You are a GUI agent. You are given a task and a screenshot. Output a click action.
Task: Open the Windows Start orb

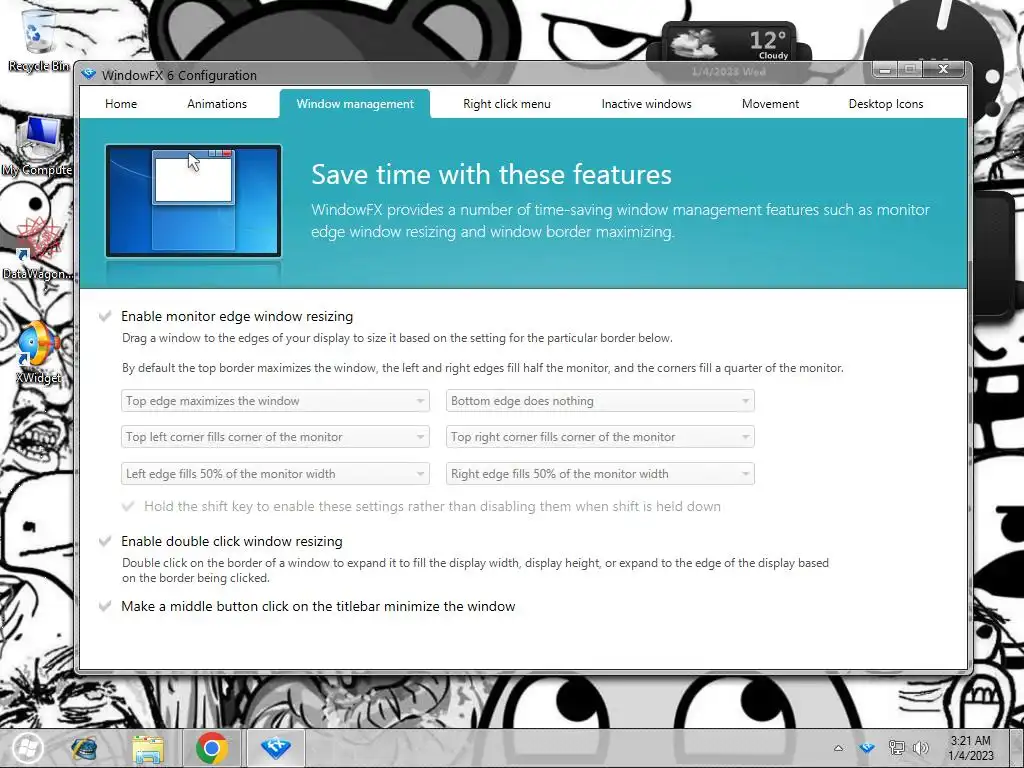(x=26, y=748)
